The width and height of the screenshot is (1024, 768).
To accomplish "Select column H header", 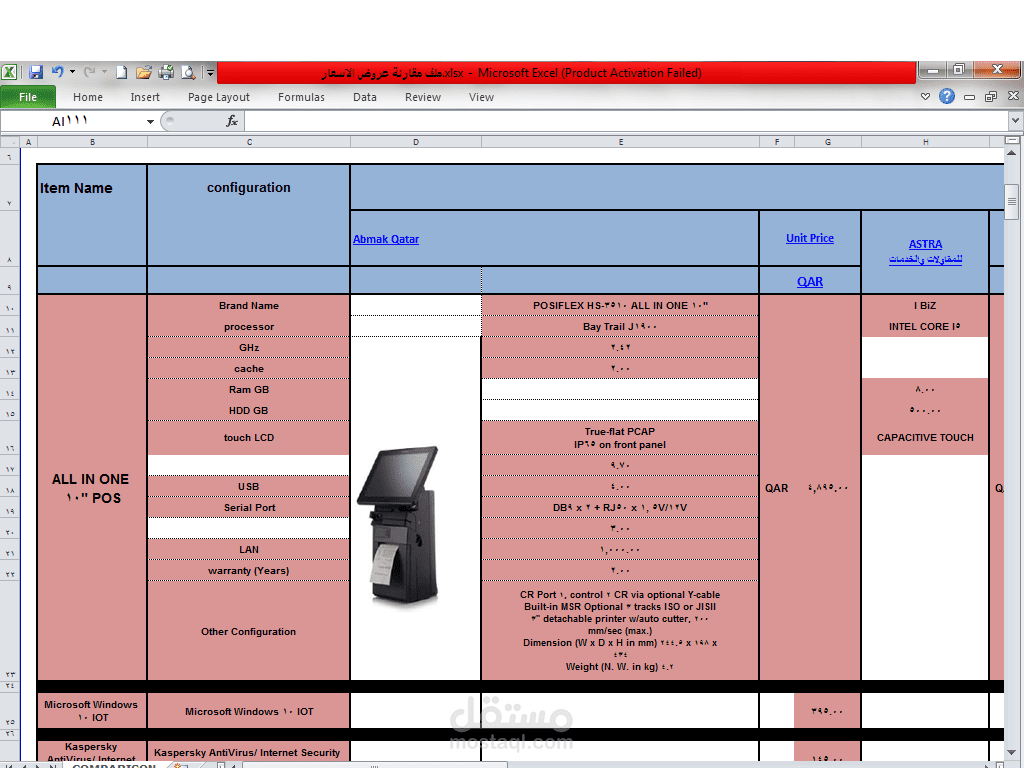I will point(925,142).
